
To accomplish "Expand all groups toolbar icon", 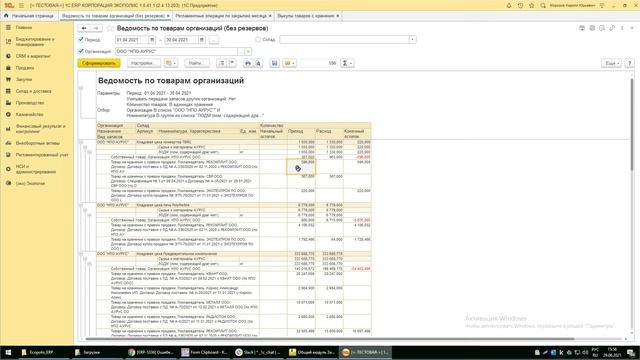I will coord(222,63).
